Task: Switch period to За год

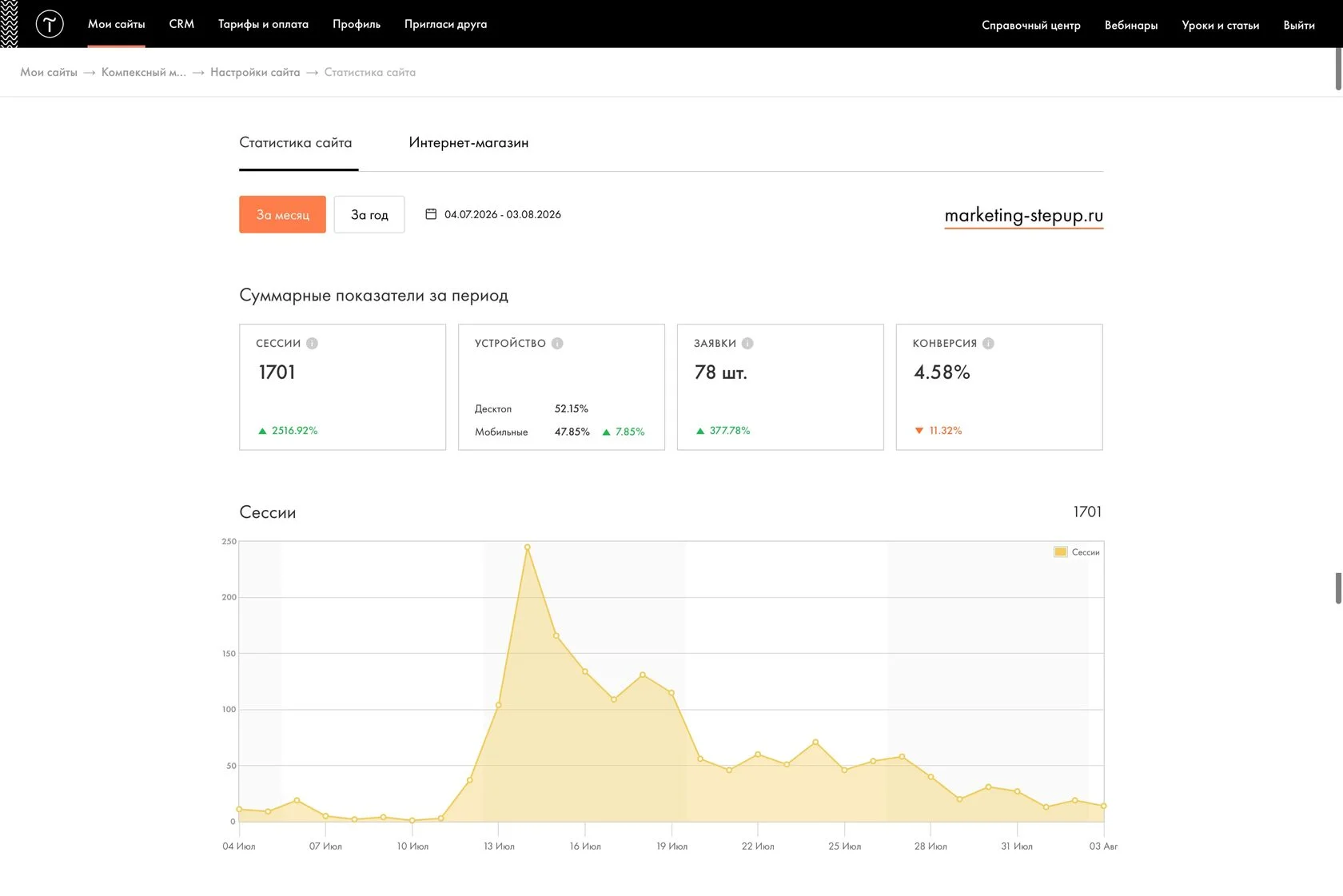Action: [x=369, y=214]
